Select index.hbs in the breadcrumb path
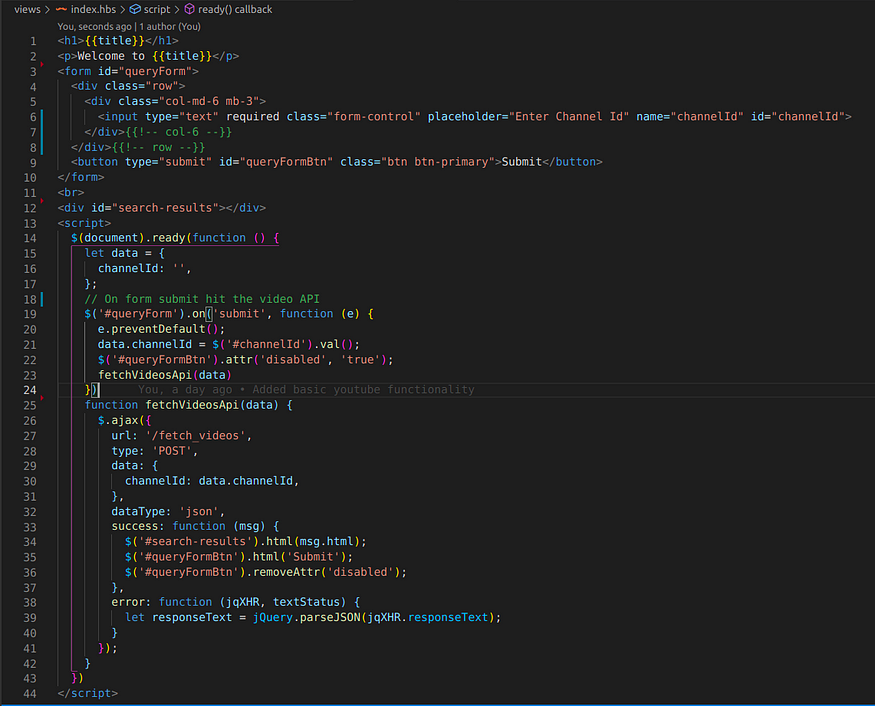 coord(93,9)
